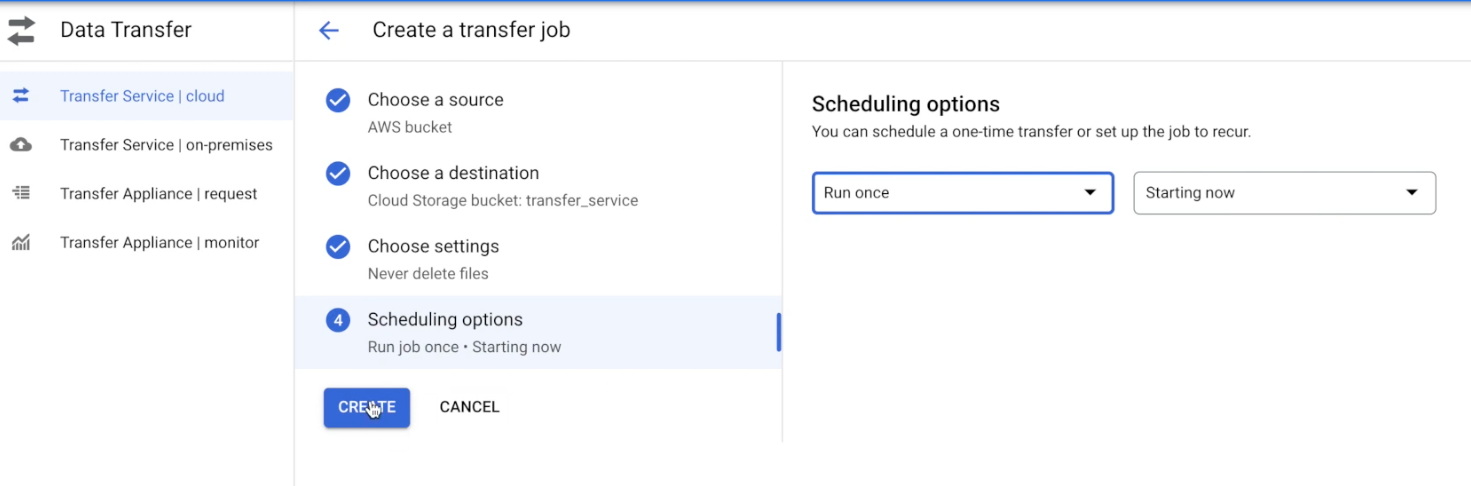This screenshot has width=1471, height=486.
Task: Click the cloud upload icon for on-premises
Action: pyautogui.click(x=21, y=145)
